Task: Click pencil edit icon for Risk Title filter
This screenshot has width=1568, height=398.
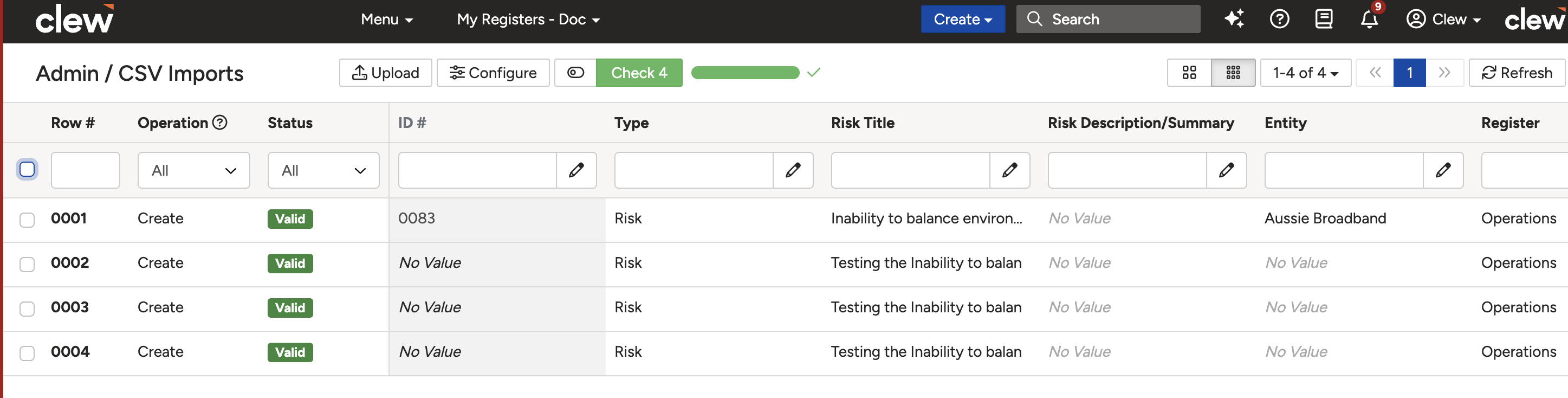Action: click(x=1009, y=170)
